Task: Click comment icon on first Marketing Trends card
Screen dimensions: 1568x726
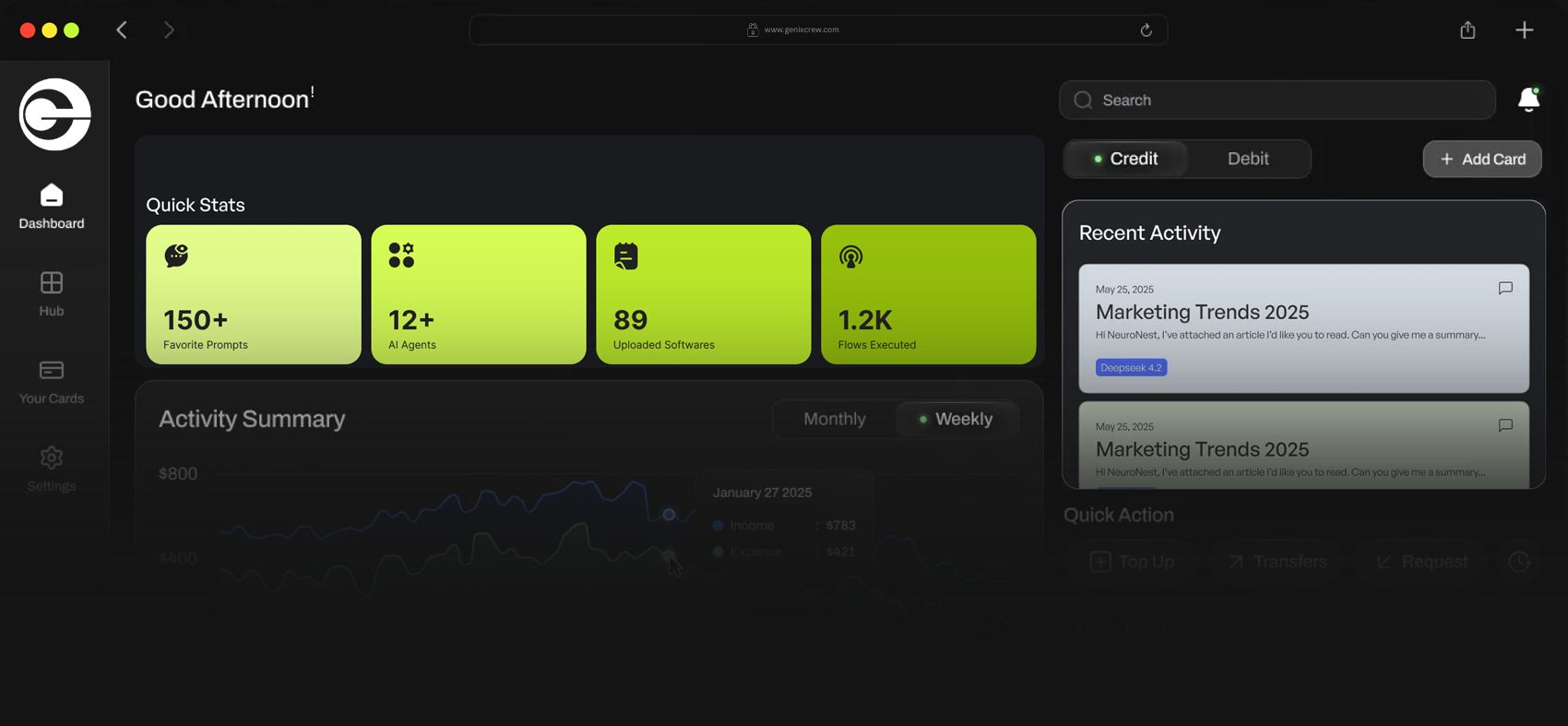Action: 1505,288
